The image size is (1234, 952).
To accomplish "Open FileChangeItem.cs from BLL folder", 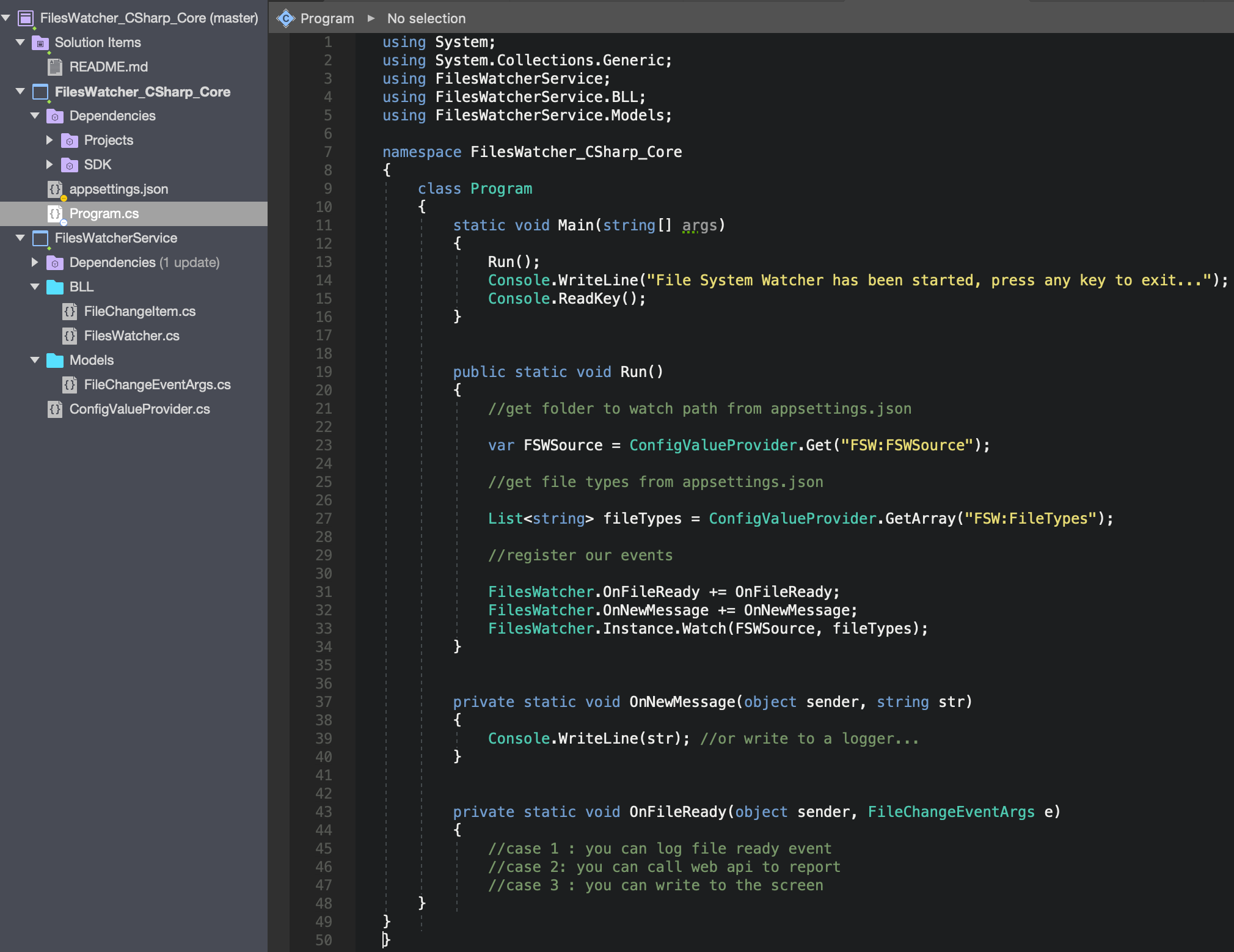I will (140, 312).
